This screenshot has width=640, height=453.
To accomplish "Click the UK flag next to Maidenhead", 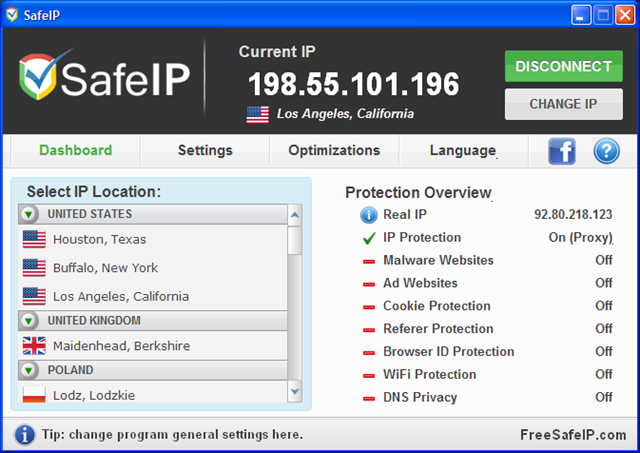I will [34, 346].
